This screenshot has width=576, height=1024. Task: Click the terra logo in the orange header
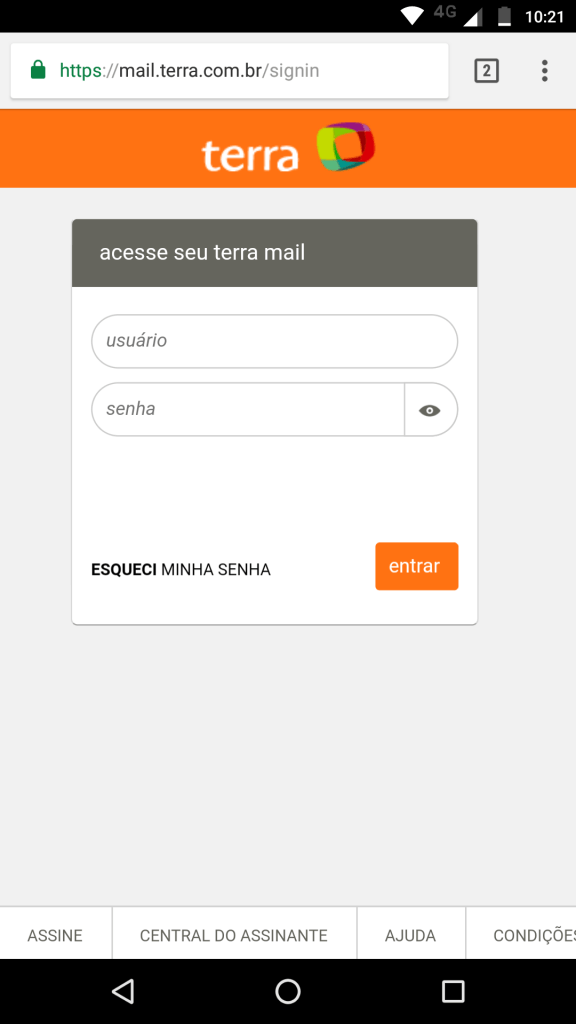pyautogui.click(x=287, y=150)
